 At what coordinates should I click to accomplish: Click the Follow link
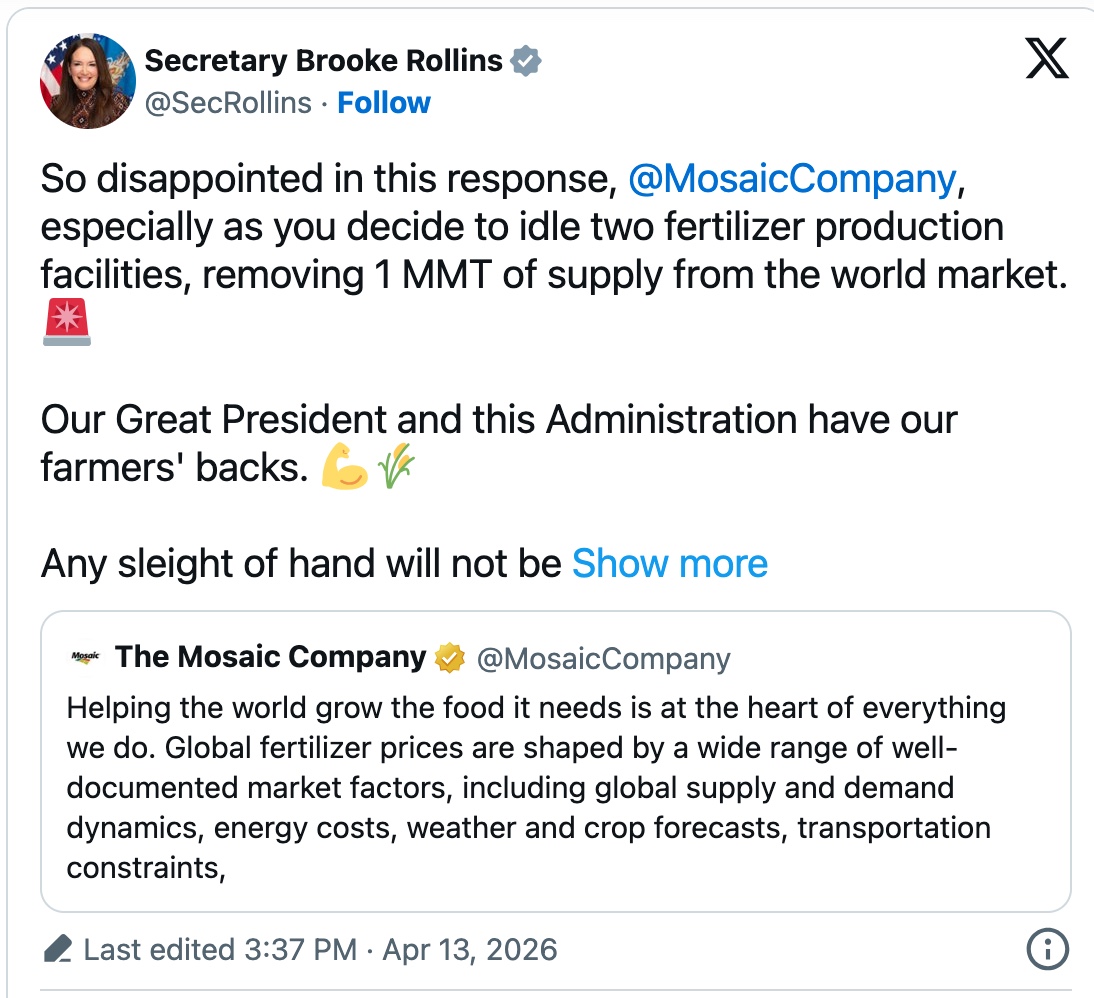384,103
